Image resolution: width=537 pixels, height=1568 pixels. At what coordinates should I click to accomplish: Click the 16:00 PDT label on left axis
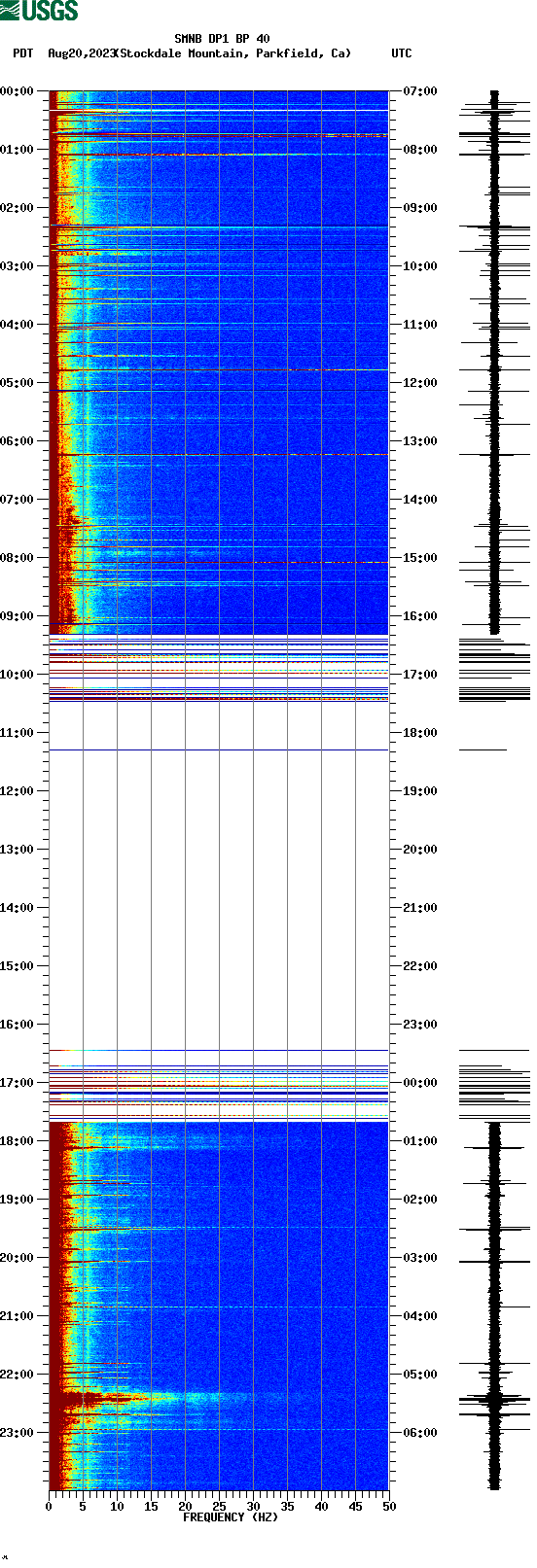pos(17,1025)
